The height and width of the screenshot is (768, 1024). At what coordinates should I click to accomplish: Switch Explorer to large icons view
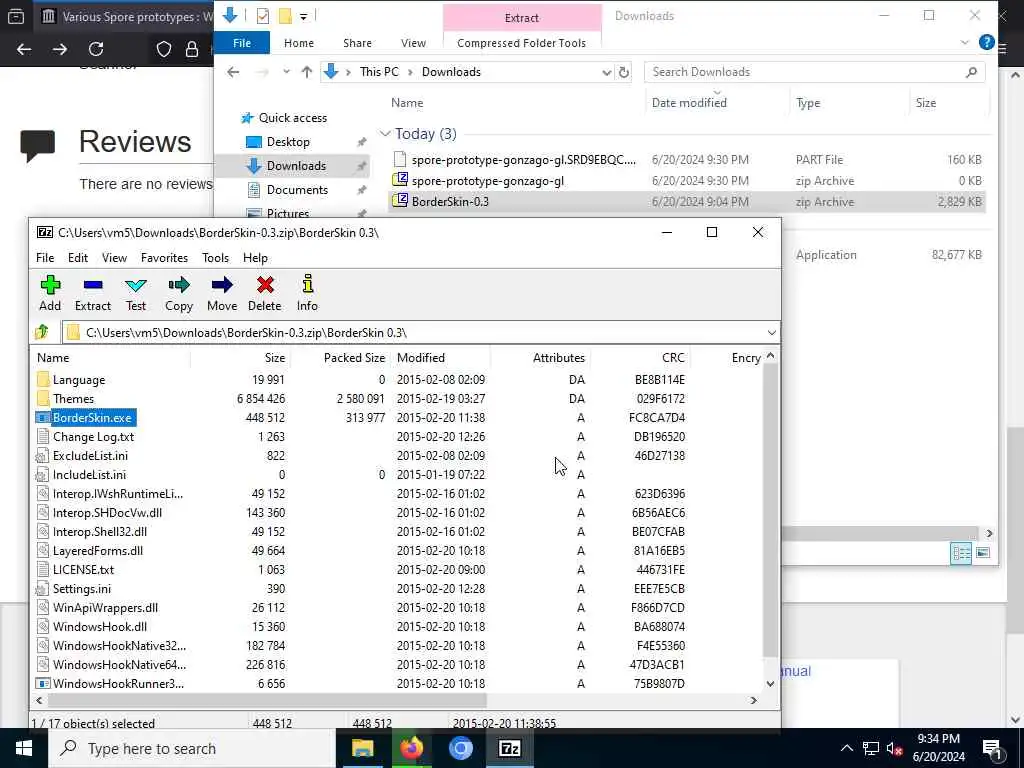[983, 553]
